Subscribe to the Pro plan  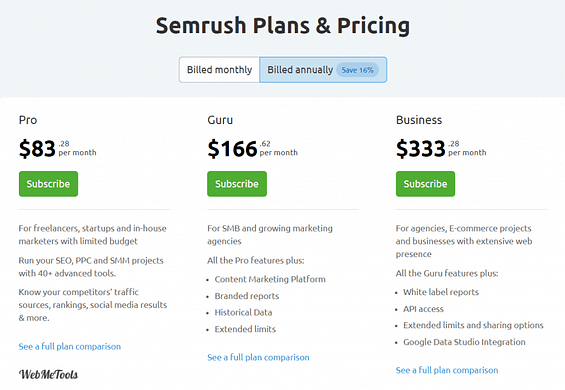[48, 184]
